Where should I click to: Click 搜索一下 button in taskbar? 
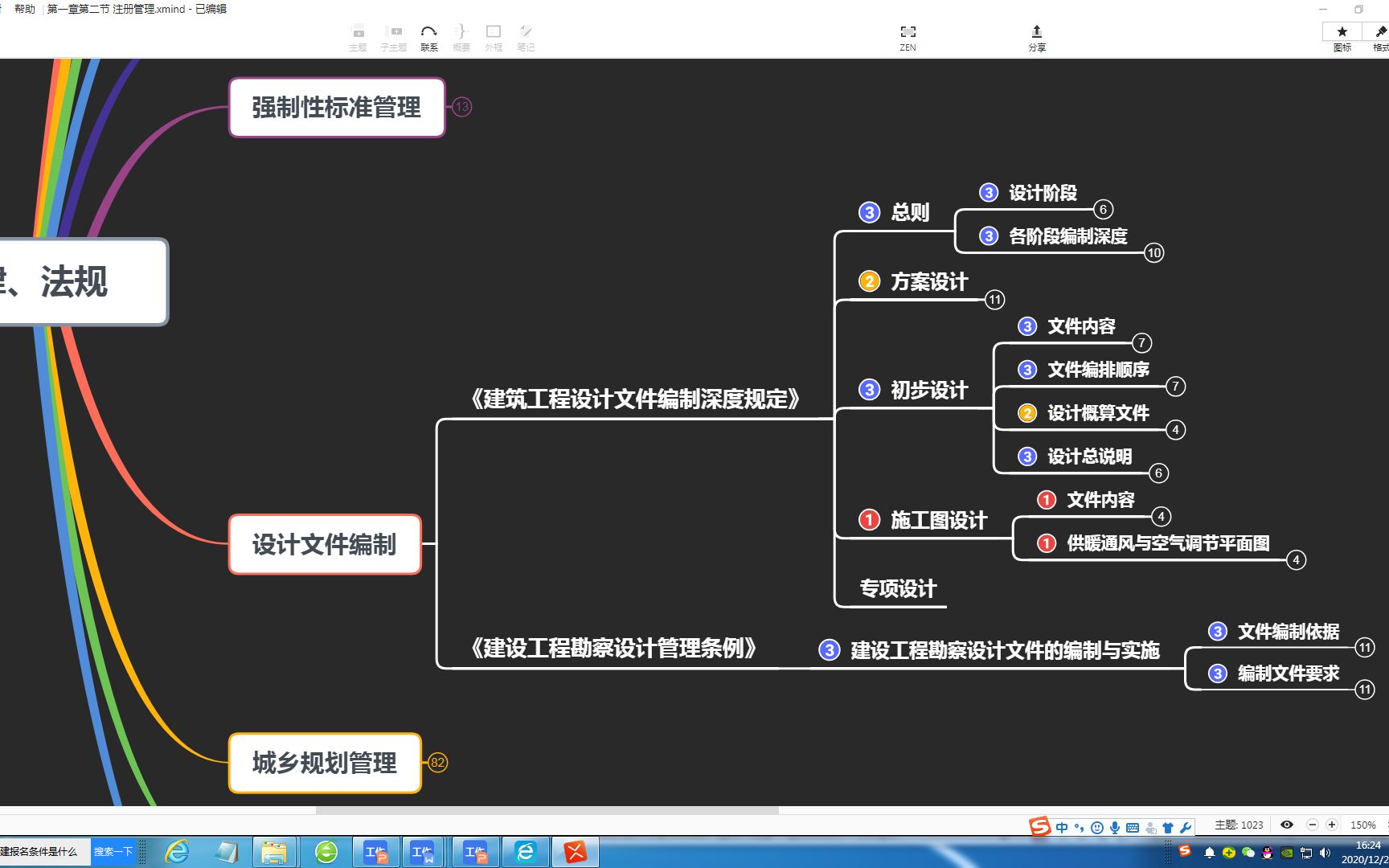[x=113, y=852]
